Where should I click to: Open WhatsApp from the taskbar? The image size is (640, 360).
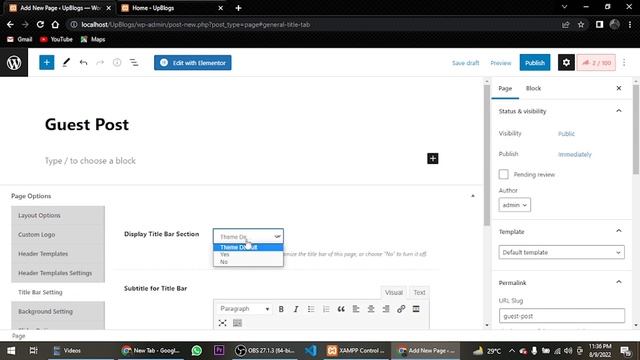pyautogui.click(x=197, y=350)
